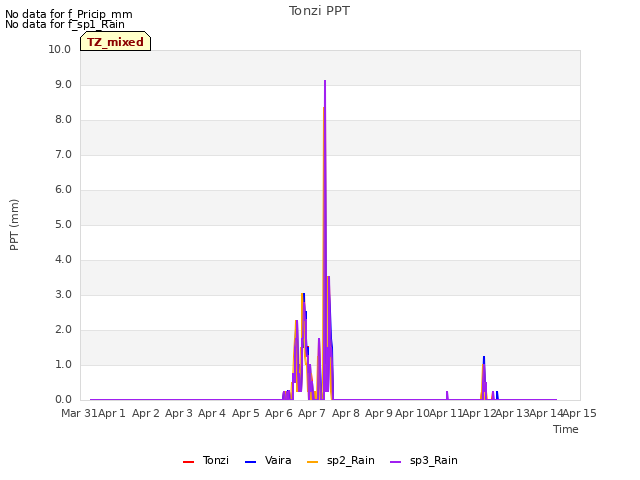Click the 1.0 y-axis tick label
Image resolution: width=640 pixels, height=480 pixels.
click(x=63, y=364)
